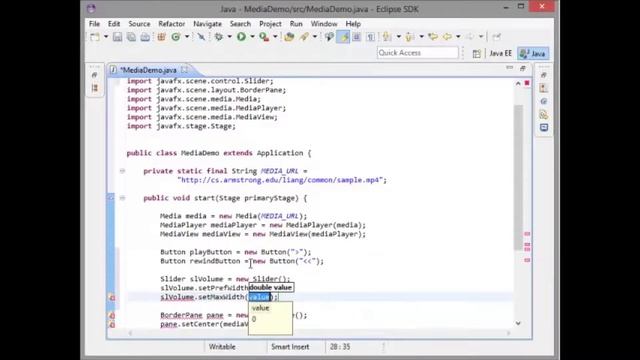
Task: Switch to the Java EE perspective
Action: pyautogui.click(x=500, y=53)
